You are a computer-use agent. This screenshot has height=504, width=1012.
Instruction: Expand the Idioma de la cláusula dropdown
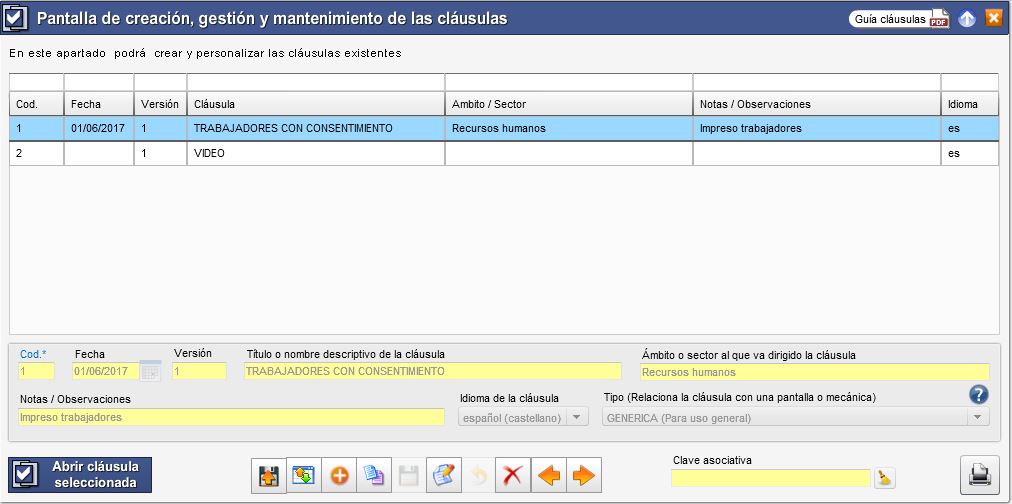(x=578, y=418)
